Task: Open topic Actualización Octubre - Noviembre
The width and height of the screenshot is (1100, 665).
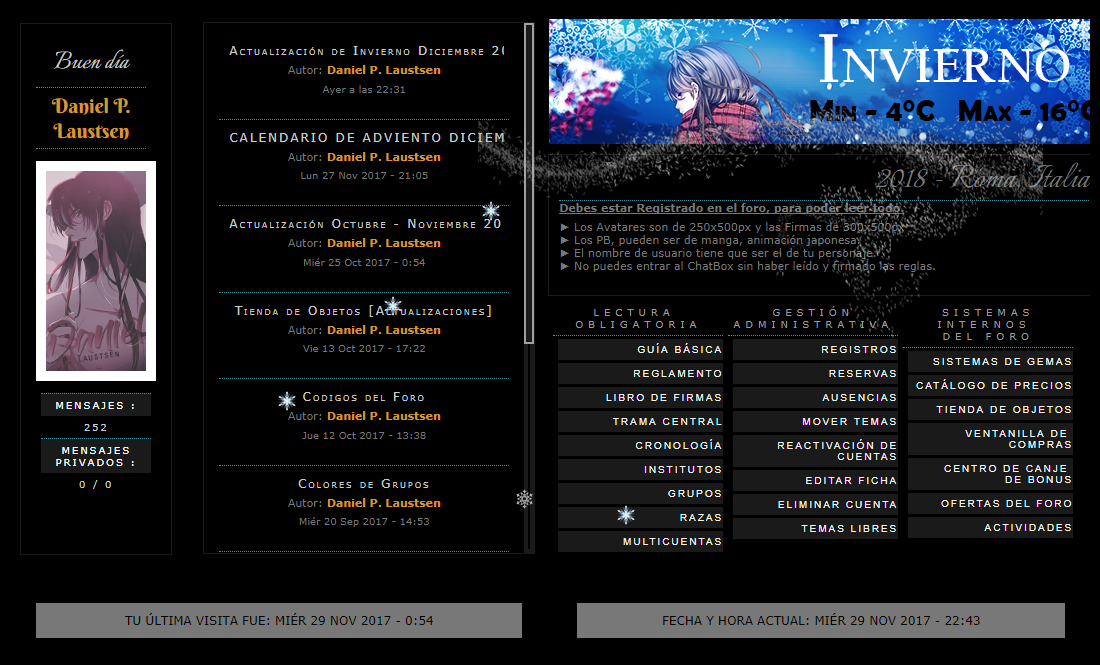Action: (x=365, y=224)
